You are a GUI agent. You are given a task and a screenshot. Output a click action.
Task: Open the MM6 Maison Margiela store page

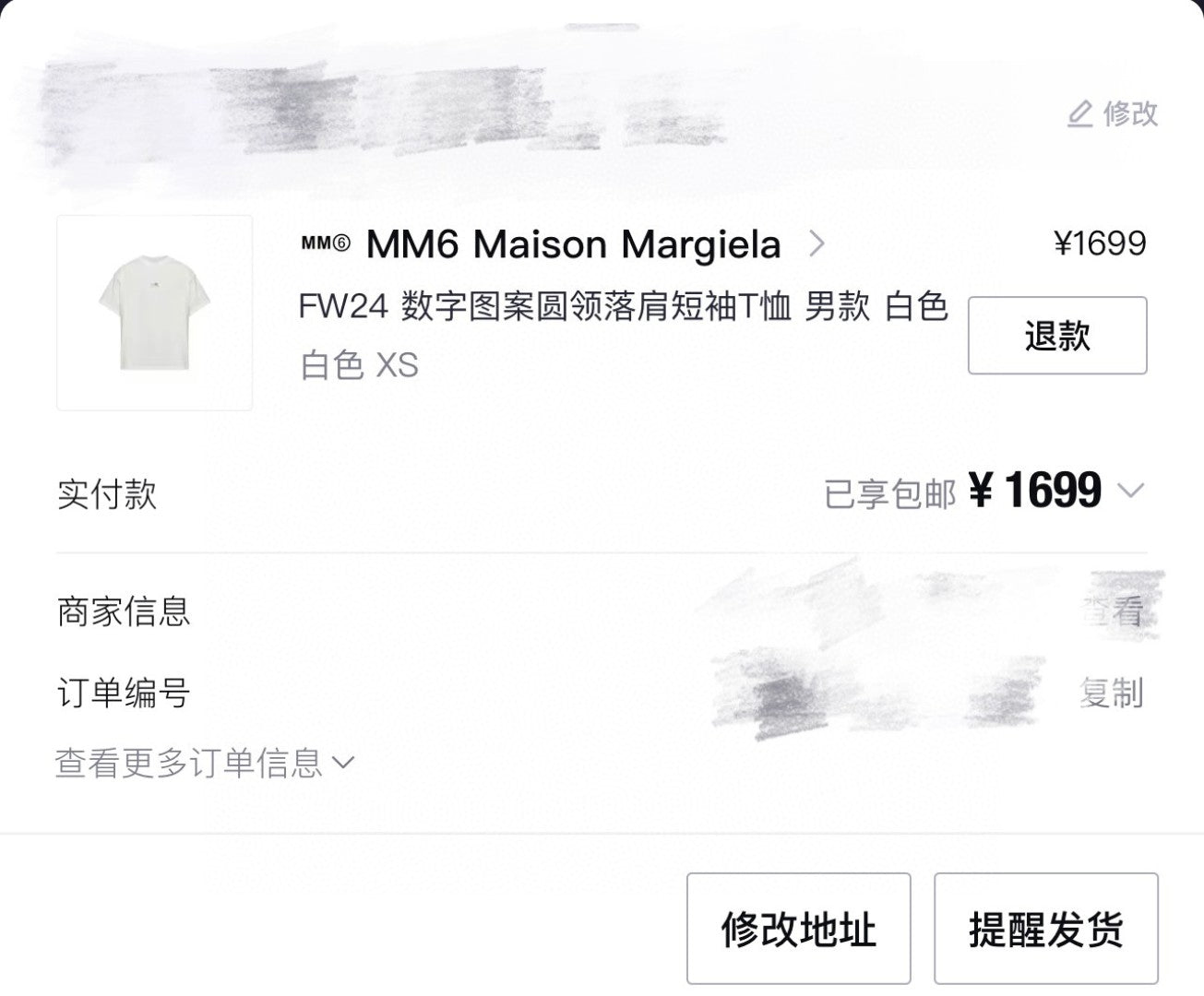573,244
